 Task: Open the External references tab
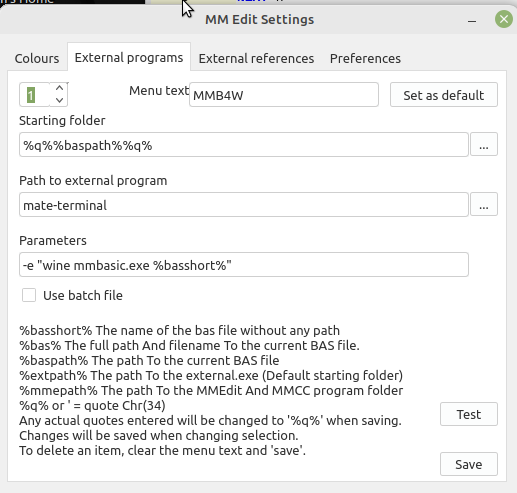(x=256, y=58)
